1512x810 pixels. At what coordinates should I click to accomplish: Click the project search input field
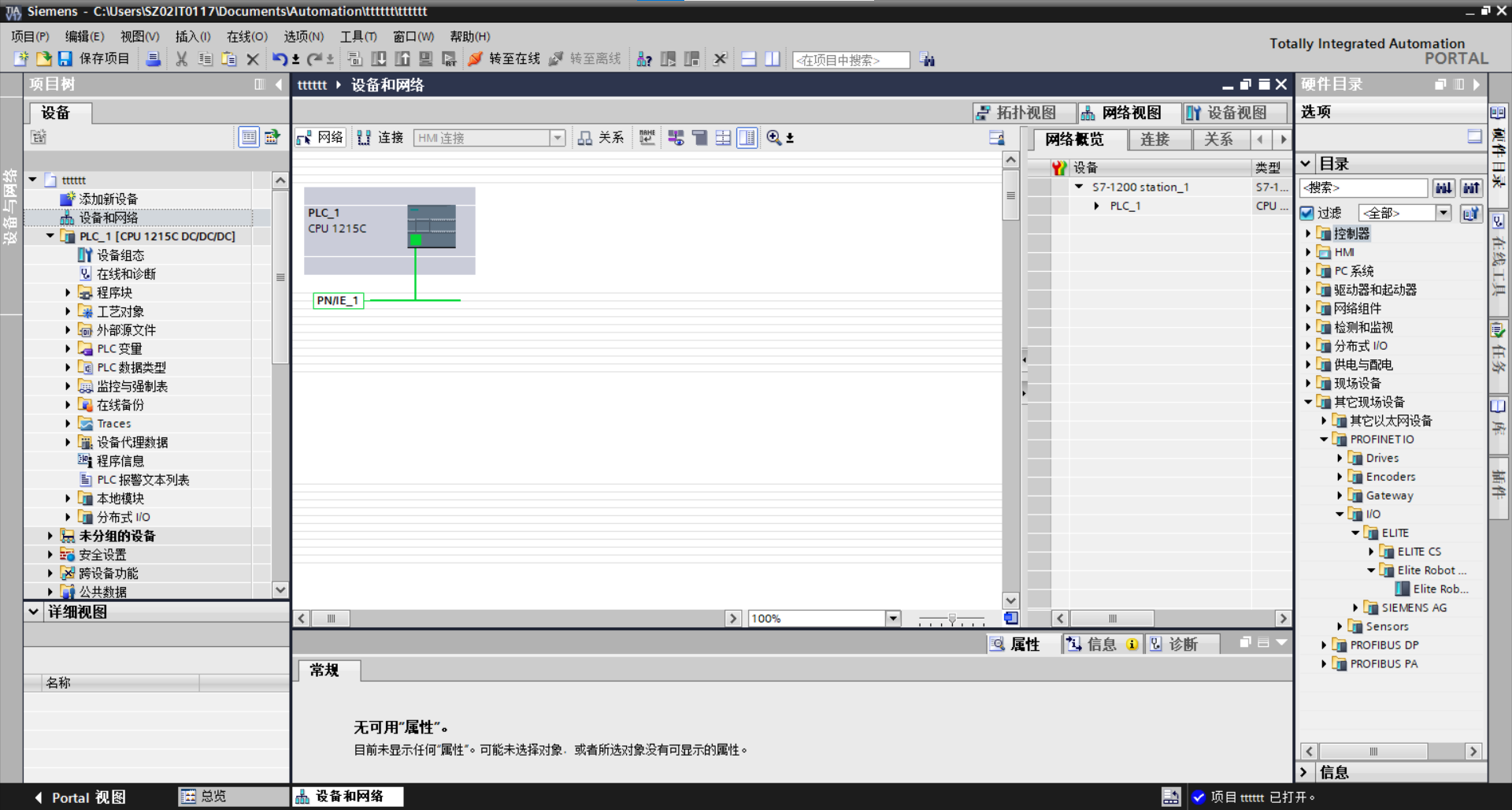coord(850,60)
